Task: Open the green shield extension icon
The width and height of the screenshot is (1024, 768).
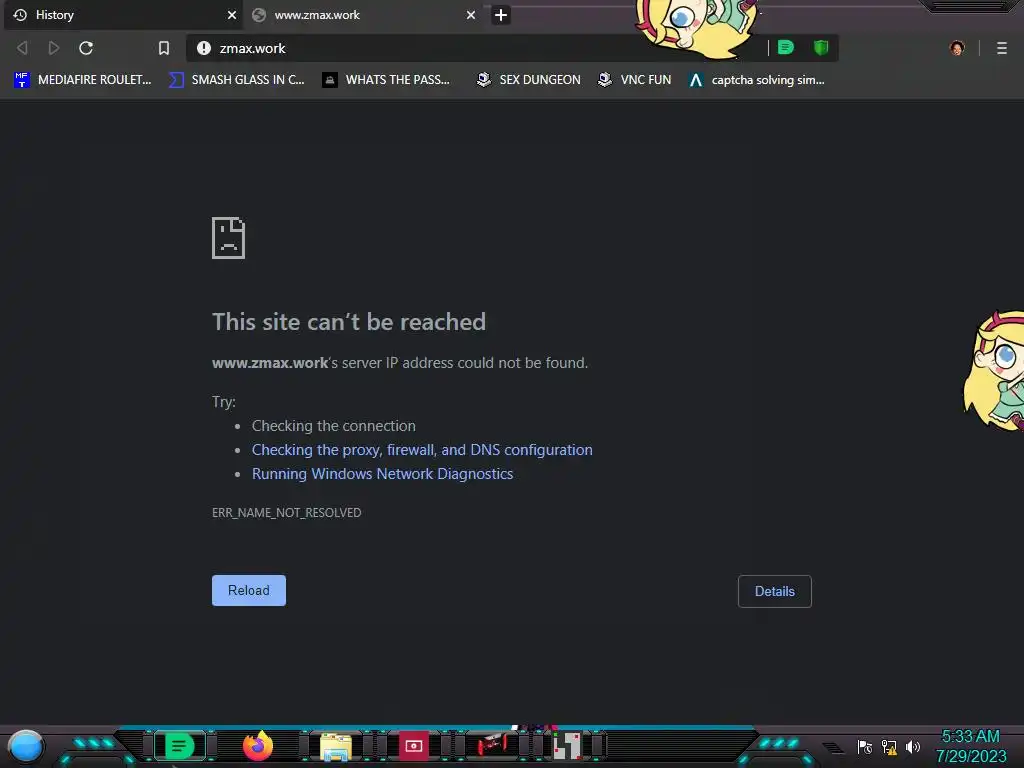Action: [821, 47]
